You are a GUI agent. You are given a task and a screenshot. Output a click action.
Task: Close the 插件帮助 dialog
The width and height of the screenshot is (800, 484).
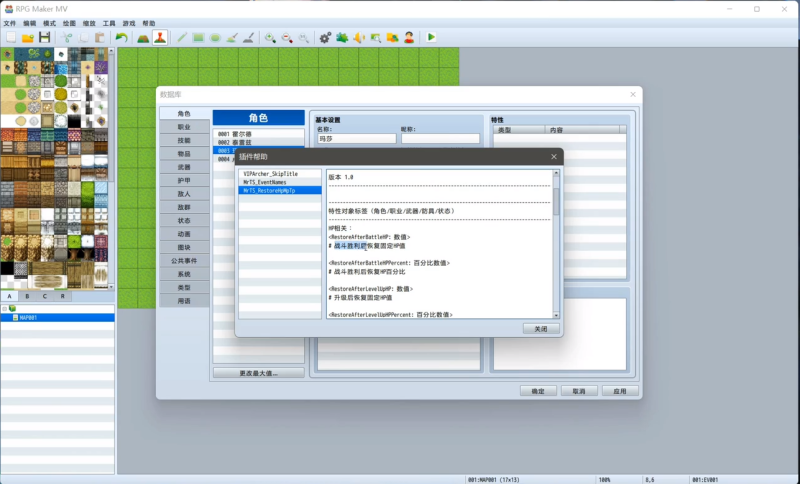tap(554, 157)
